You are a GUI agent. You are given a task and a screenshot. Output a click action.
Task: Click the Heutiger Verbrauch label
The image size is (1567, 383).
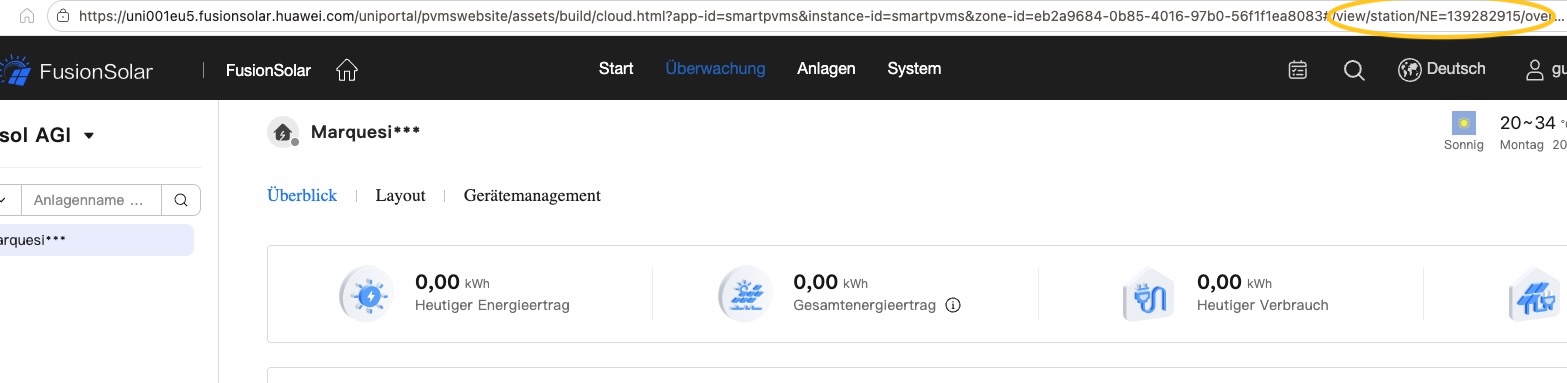tap(1263, 305)
